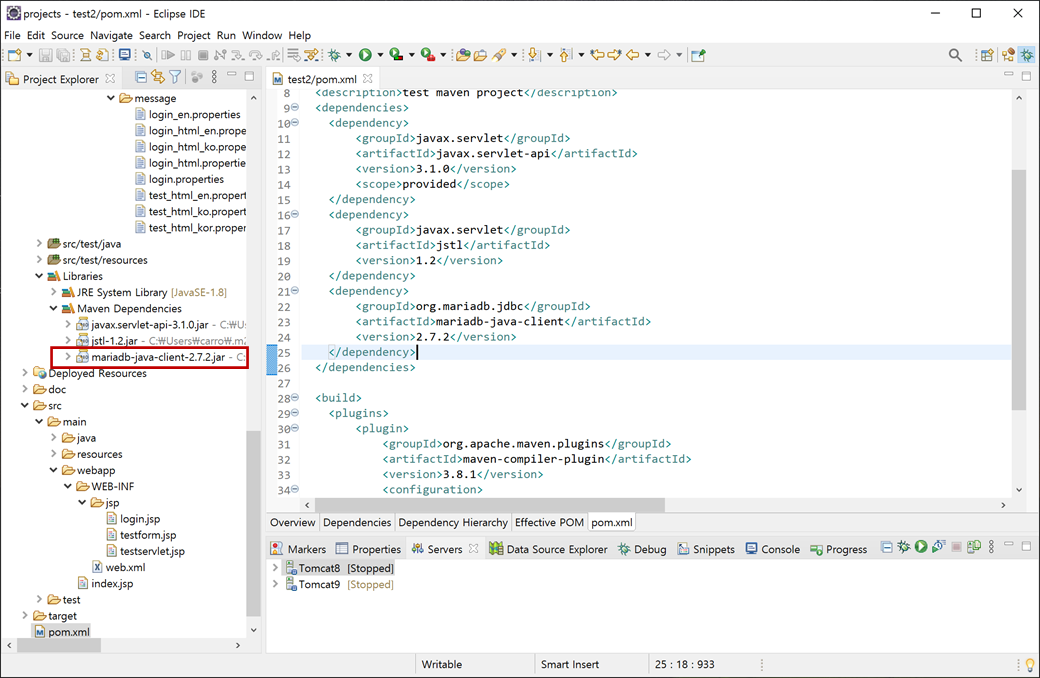Viewport: 1040px width, 678px height.
Task: Expand the target folder
Action: [25, 616]
